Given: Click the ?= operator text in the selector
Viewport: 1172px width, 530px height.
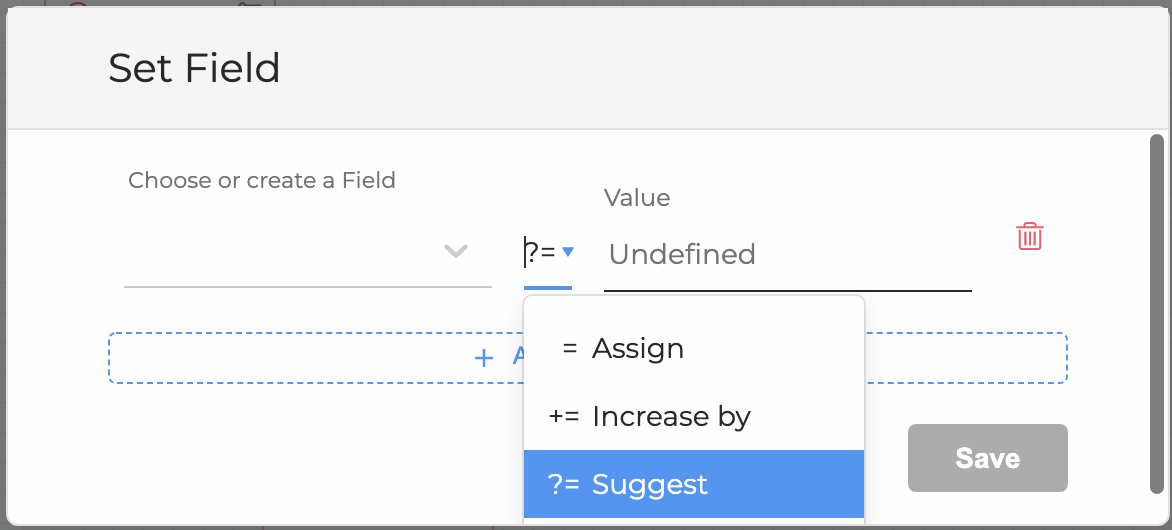Looking at the screenshot, I should click(x=541, y=253).
